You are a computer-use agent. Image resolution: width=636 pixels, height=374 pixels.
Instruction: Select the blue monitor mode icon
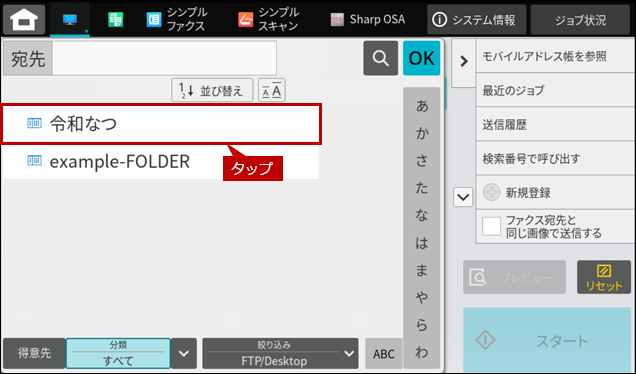(x=70, y=19)
